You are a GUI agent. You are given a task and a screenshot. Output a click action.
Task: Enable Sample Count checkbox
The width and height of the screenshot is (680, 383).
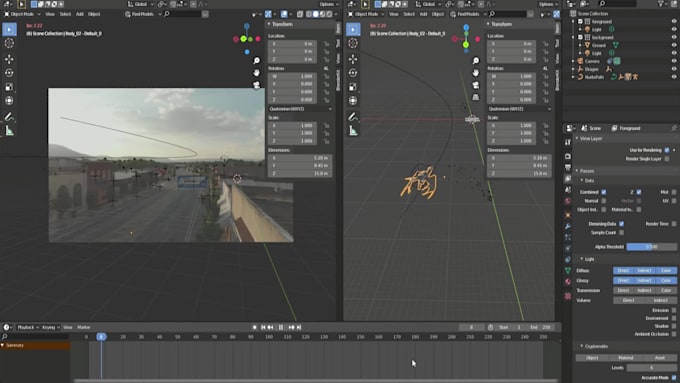pyautogui.click(x=621, y=232)
